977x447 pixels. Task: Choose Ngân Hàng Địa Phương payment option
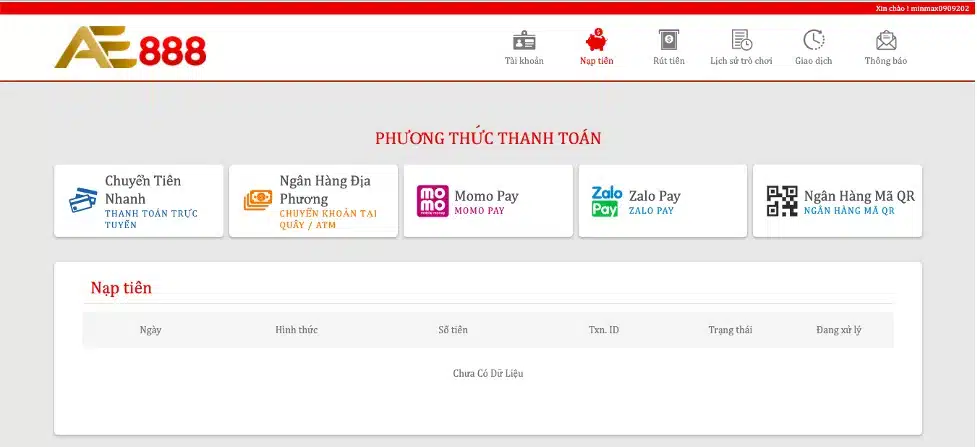pyautogui.click(x=313, y=201)
